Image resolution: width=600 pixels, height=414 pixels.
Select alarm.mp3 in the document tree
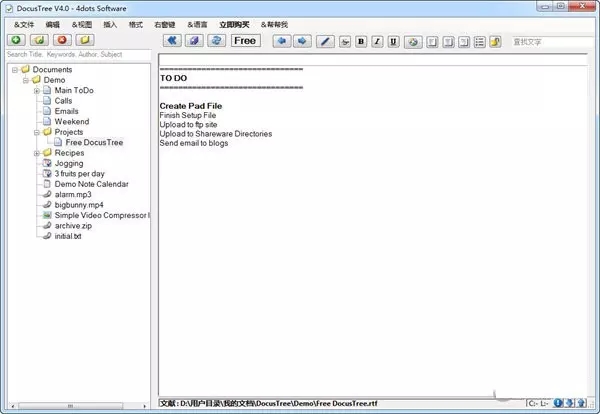[x=74, y=194]
